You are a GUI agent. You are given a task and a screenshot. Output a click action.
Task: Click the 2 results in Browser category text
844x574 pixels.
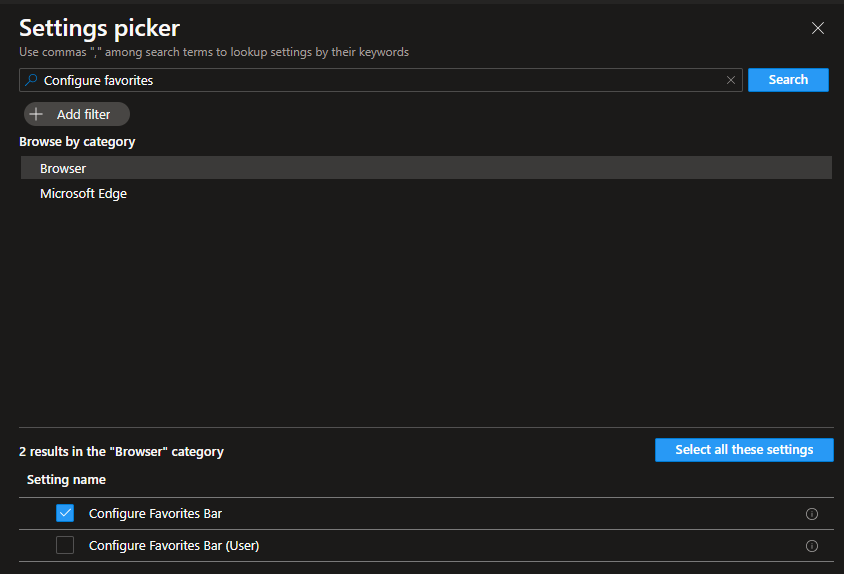click(x=121, y=451)
